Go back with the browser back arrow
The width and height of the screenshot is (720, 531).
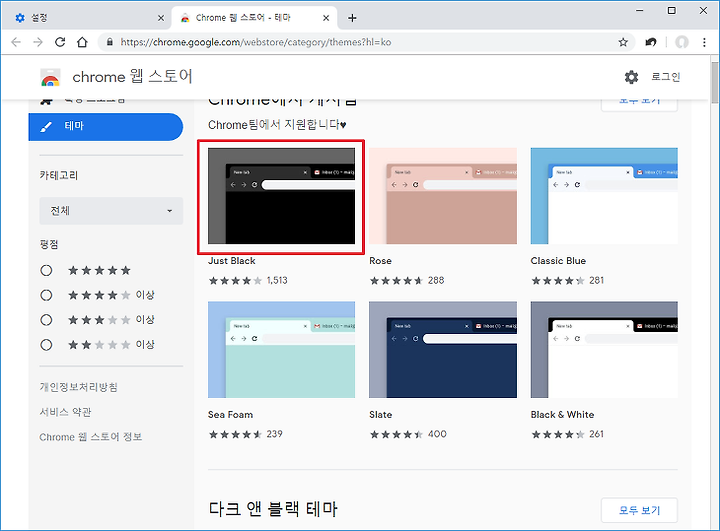coord(16,42)
